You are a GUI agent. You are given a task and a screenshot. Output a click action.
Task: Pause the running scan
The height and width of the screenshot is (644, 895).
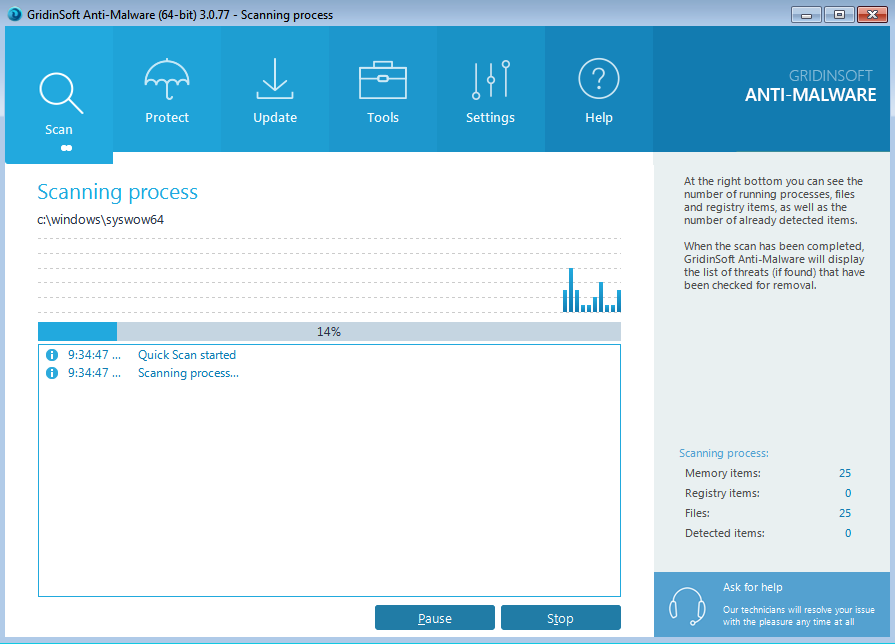[x=434, y=618]
